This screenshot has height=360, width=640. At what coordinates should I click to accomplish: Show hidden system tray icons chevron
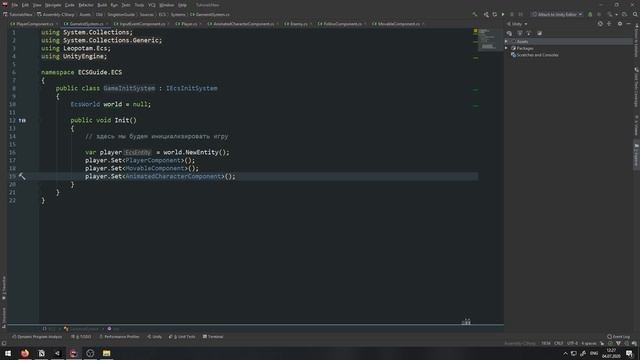tap(565, 353)
